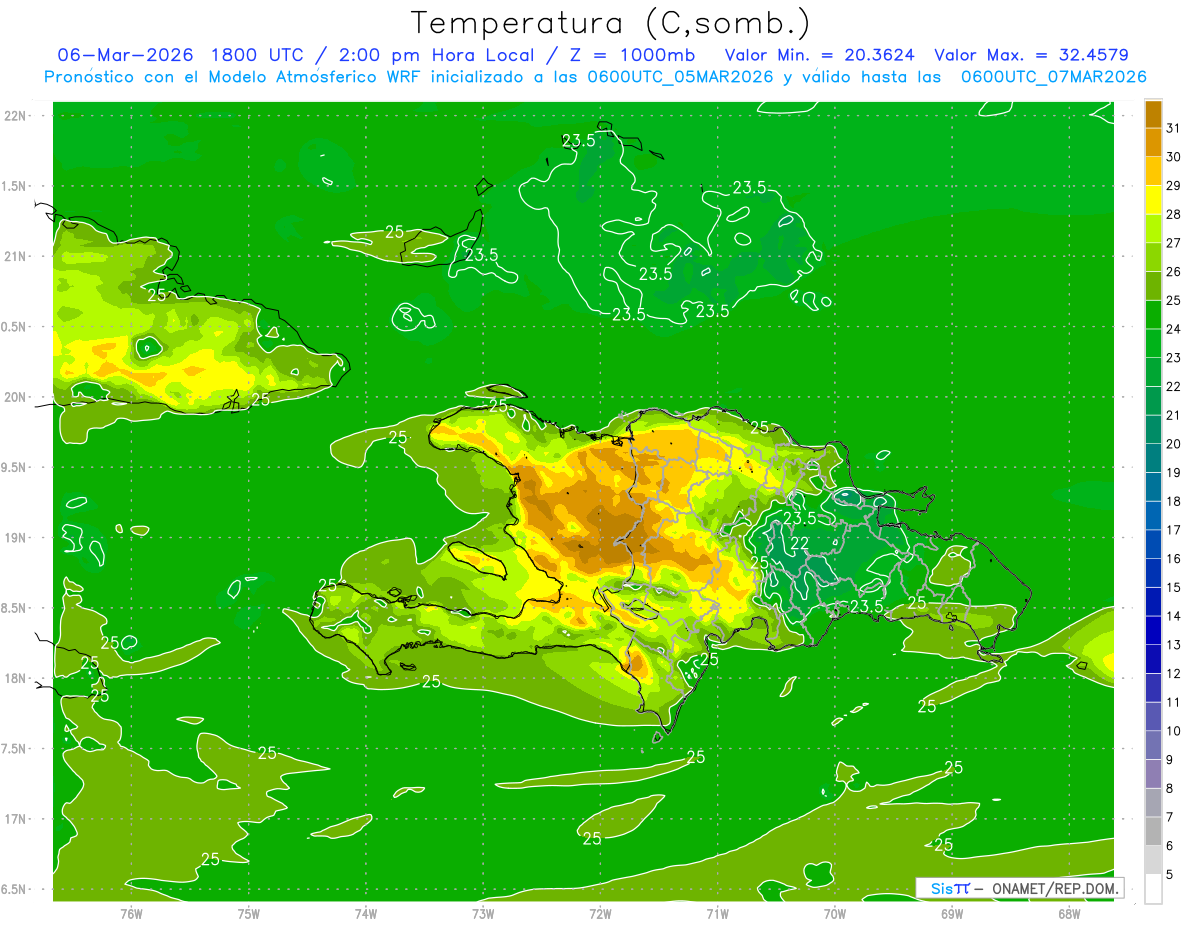Click the dark orange swatch above 31
This screenshot has width=1200, height=927.
pyautogui.click(x=1153, y=113)
